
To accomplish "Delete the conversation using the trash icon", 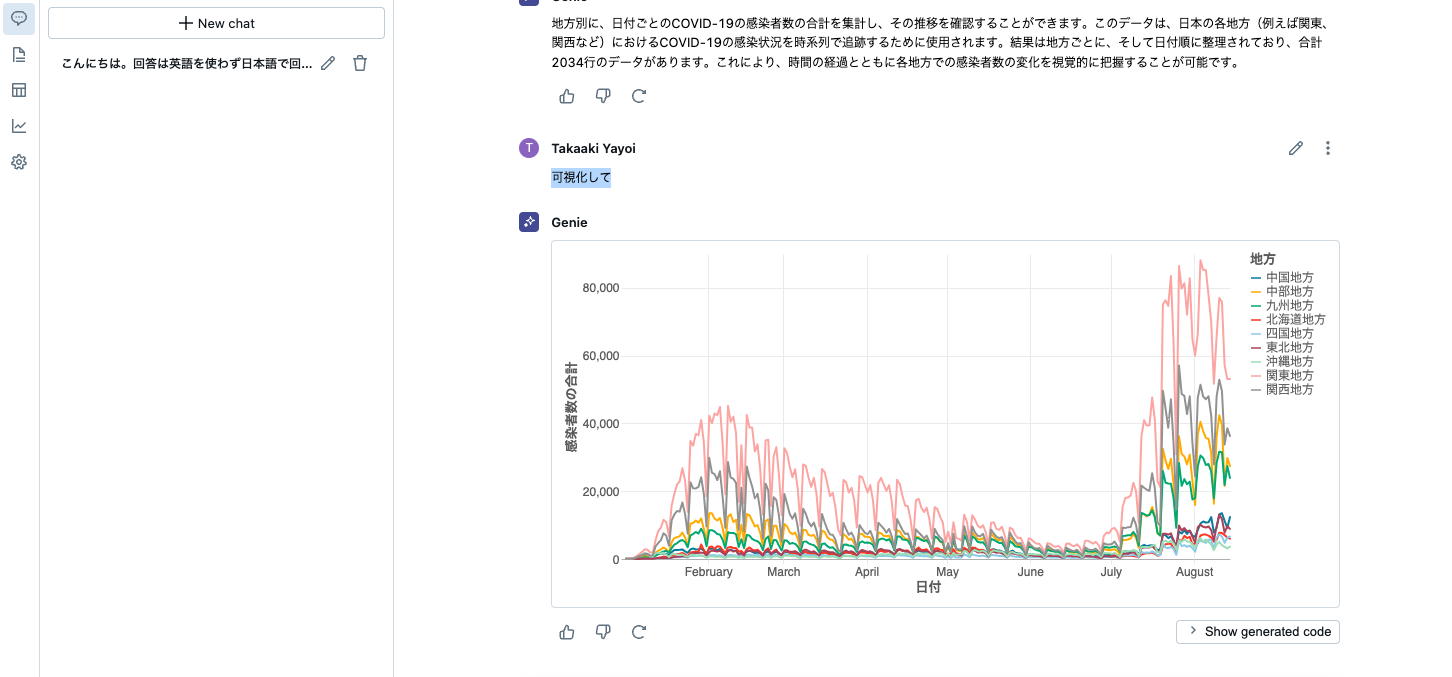I will click(x=359, y=62).
